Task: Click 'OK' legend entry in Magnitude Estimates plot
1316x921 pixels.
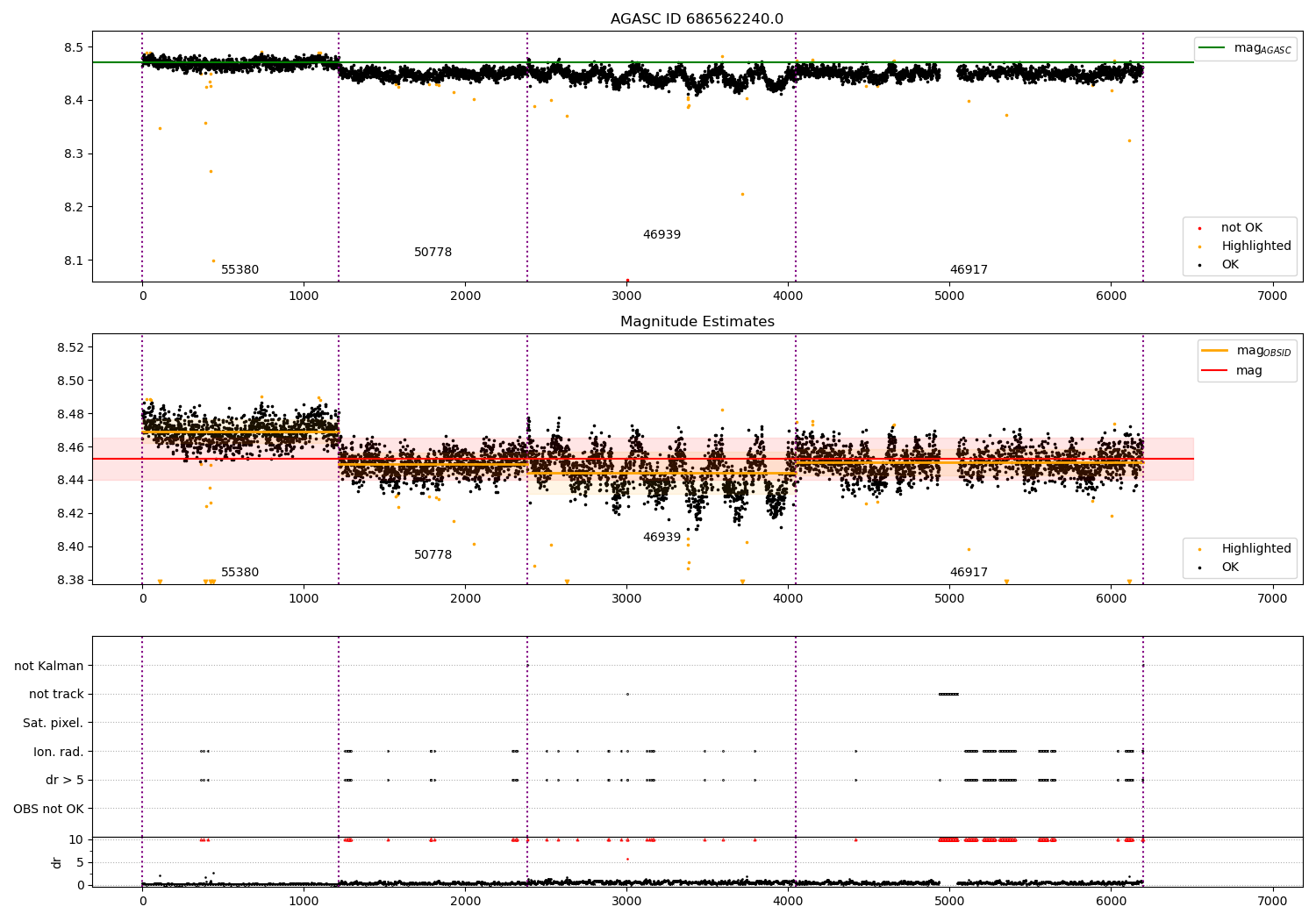Action: click(1230, 568)
